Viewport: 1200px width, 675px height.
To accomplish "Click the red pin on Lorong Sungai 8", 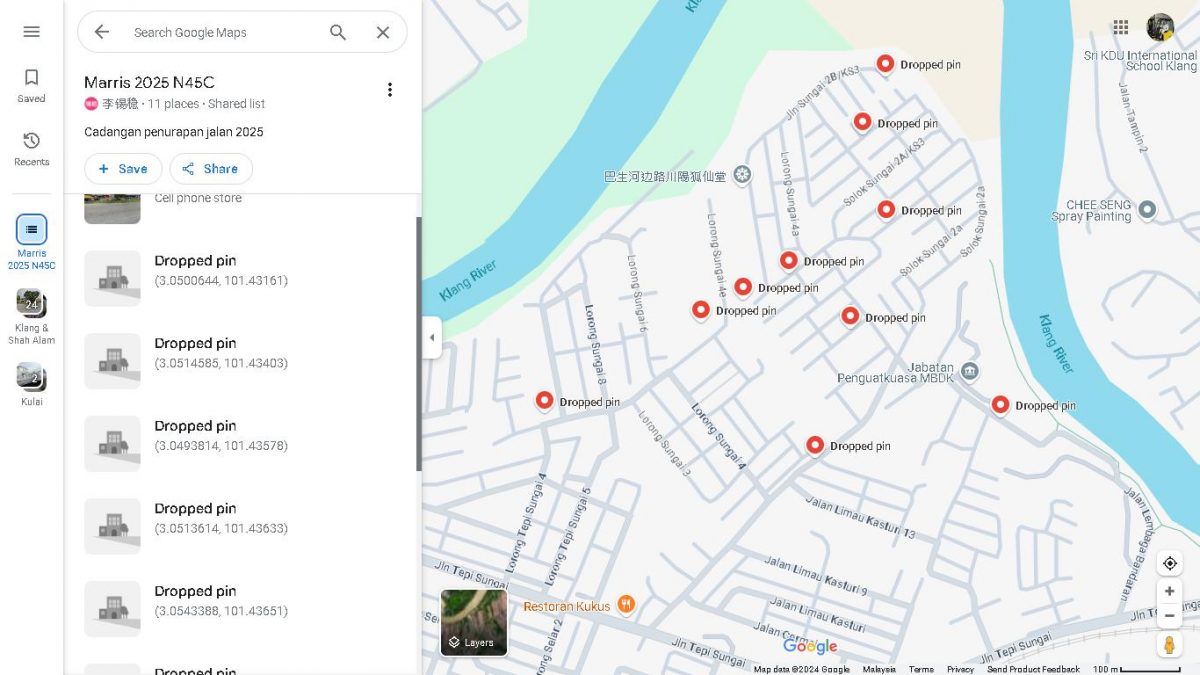I will click(x=544, y=401).
